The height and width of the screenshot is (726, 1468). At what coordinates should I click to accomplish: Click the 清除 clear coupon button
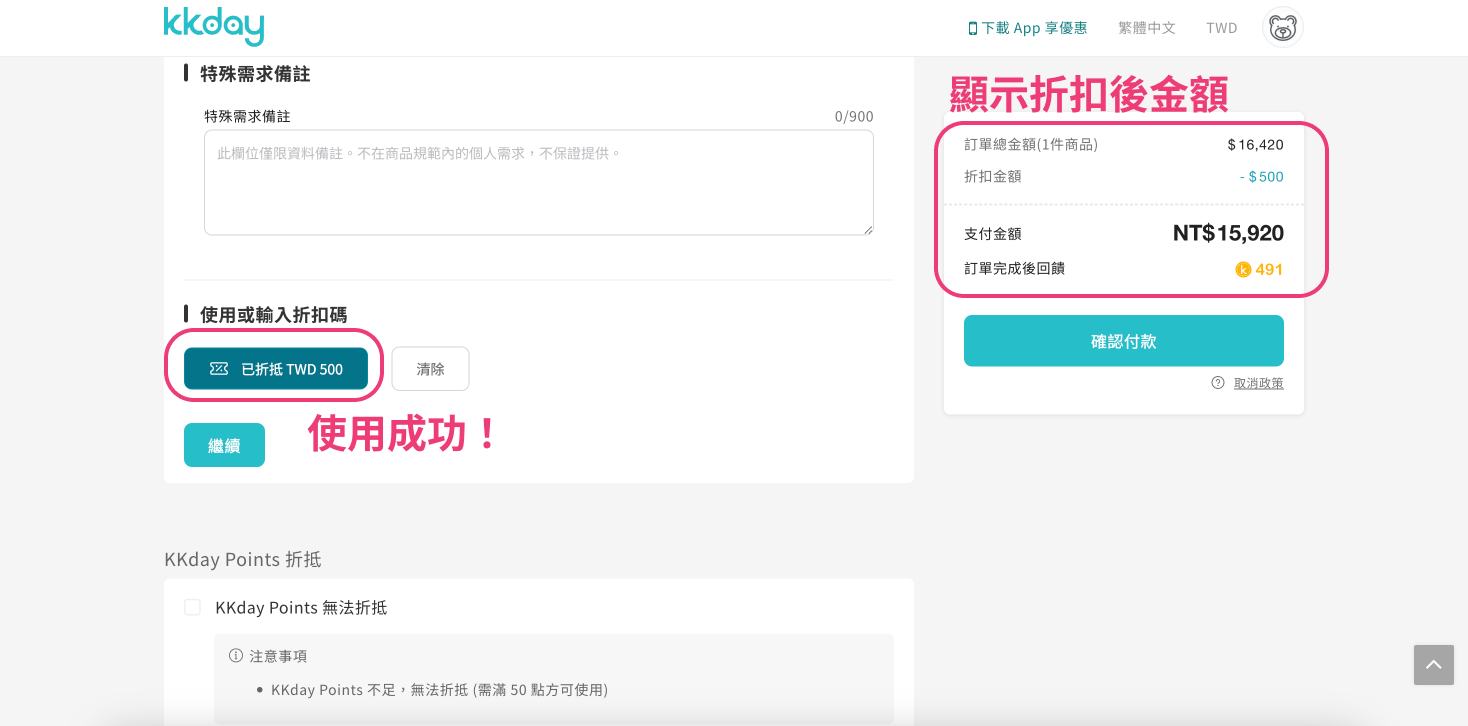click(x=430, y=368)
